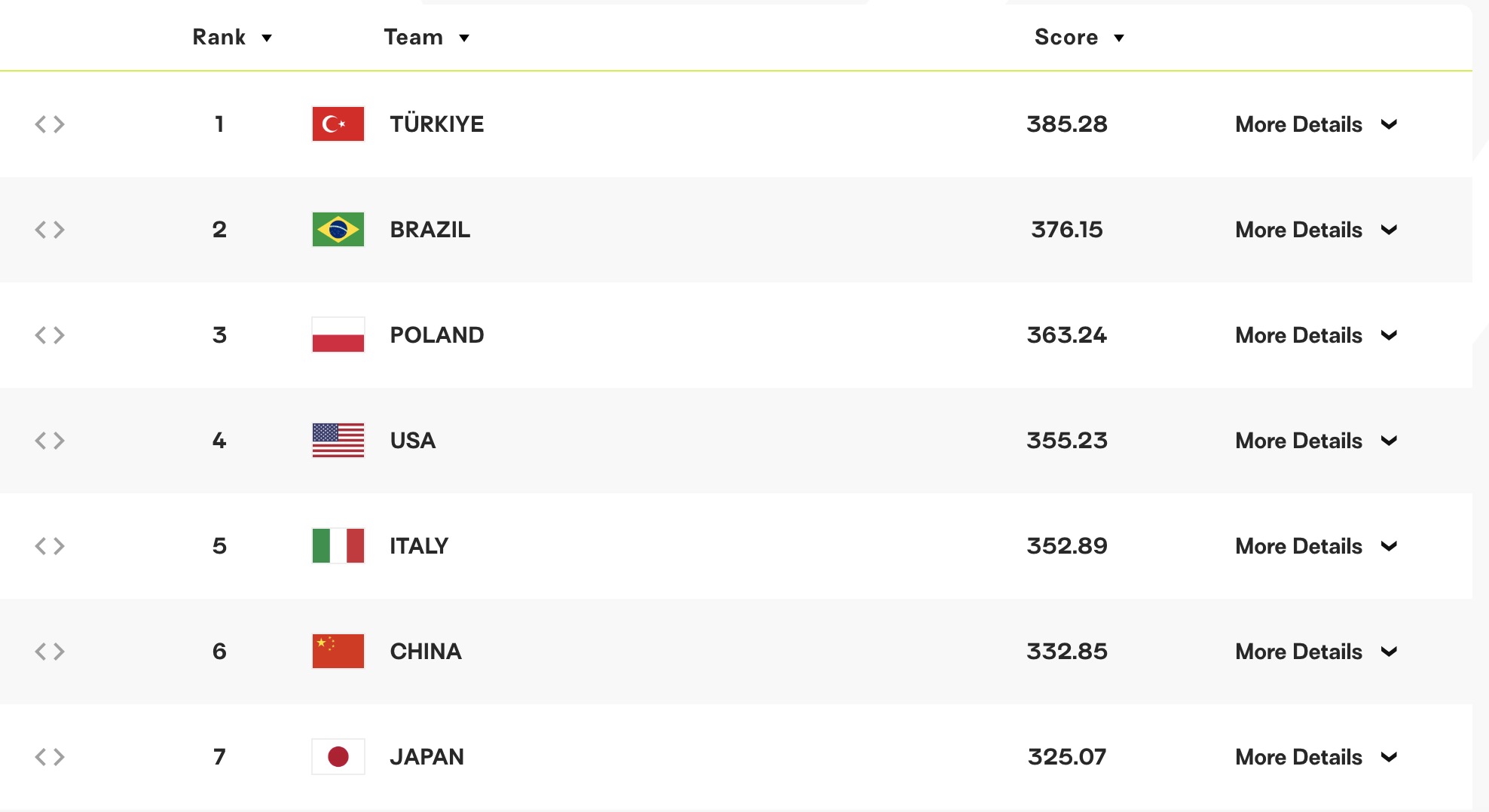Screen dimensions: 1489x812
Task: Click Poland's score 363.24
Action: point(1066,335)
